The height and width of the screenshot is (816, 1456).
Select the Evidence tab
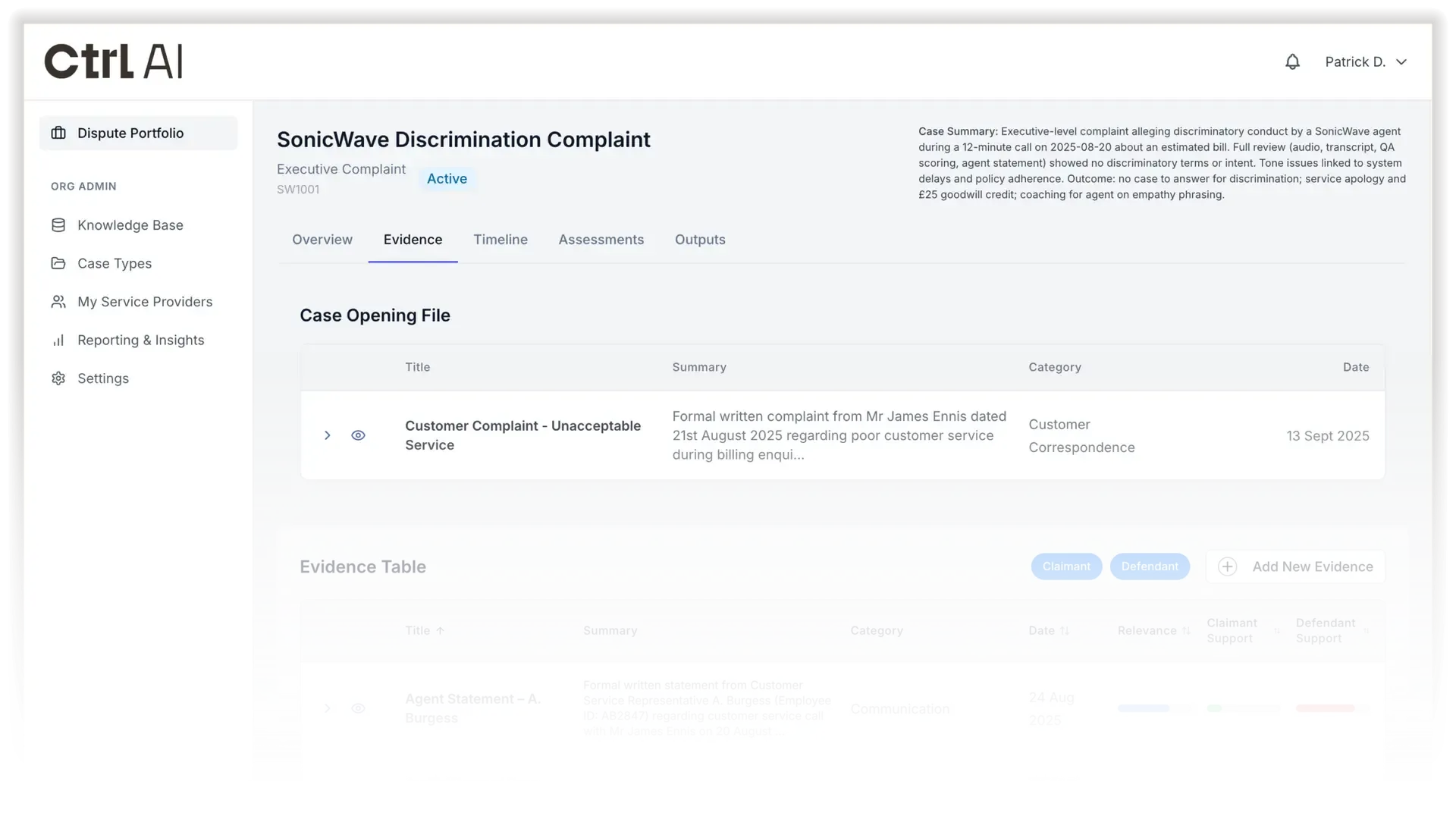coord(413,240)
